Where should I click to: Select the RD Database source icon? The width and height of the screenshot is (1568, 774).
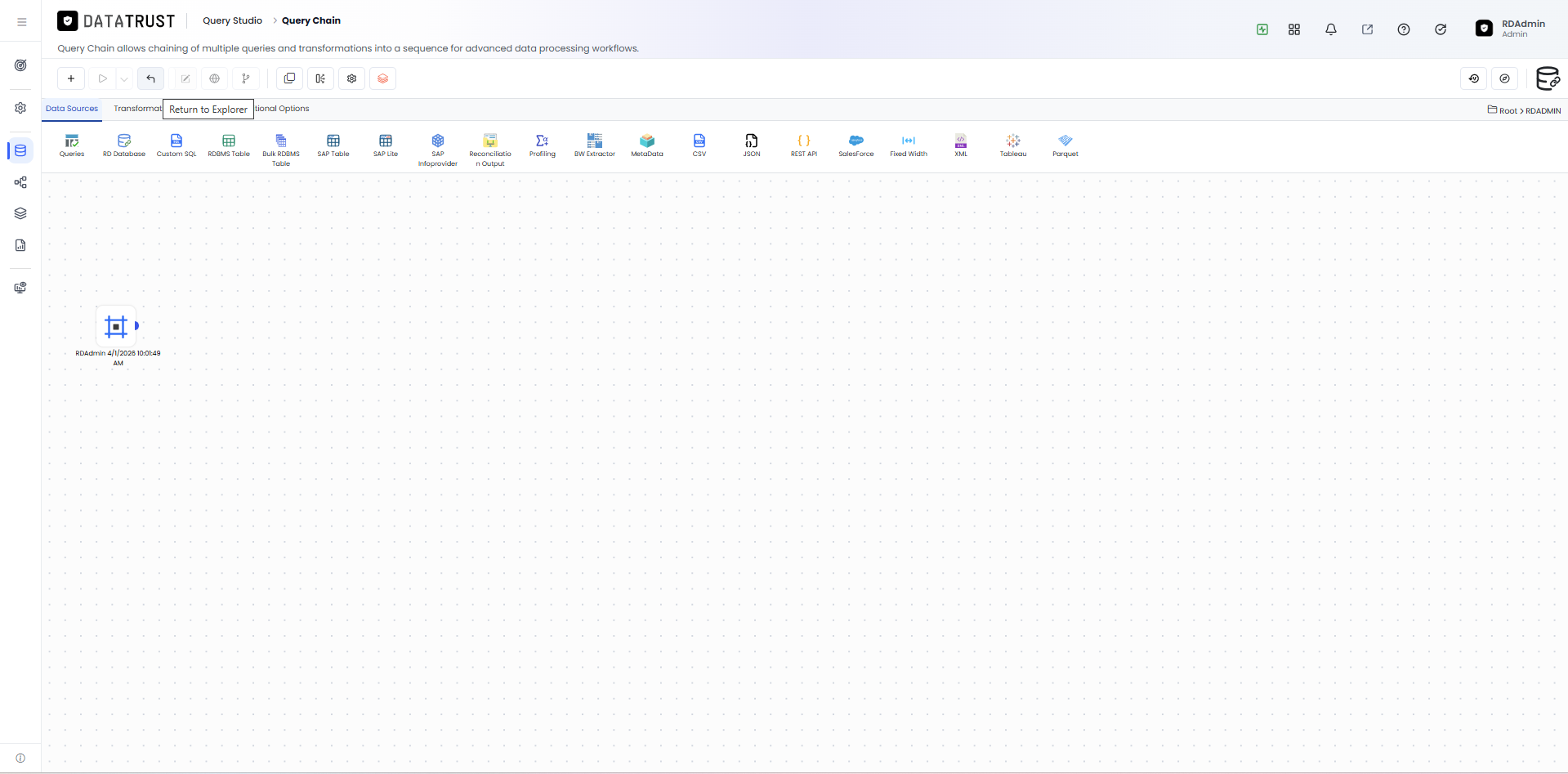(x=124, y=145)
